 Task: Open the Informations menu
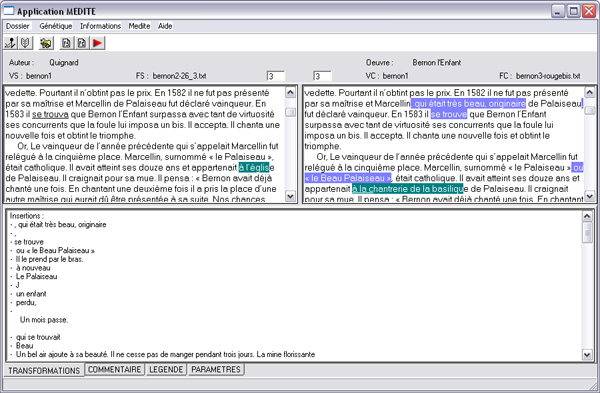100,26
